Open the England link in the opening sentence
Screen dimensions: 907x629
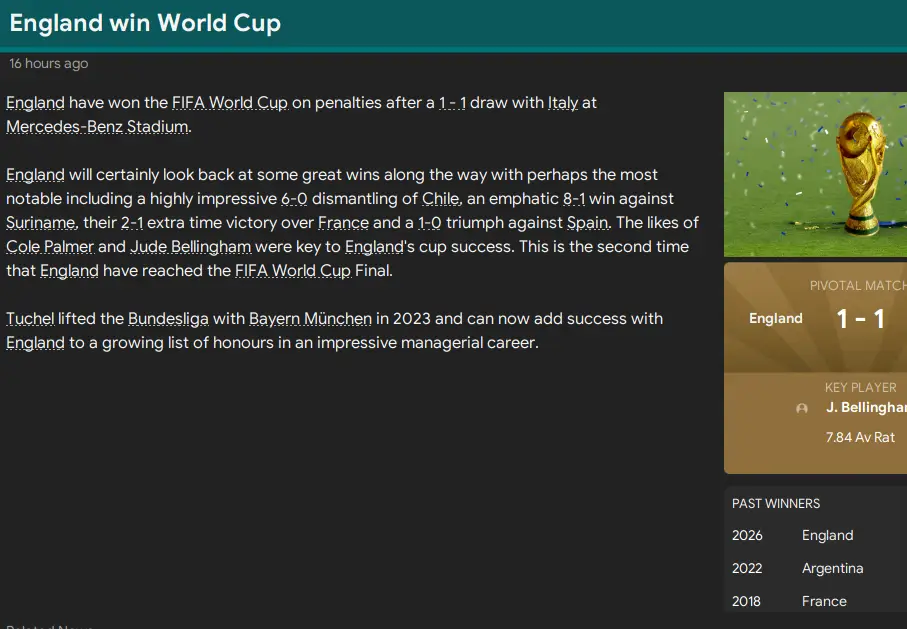tap(33, 102)
